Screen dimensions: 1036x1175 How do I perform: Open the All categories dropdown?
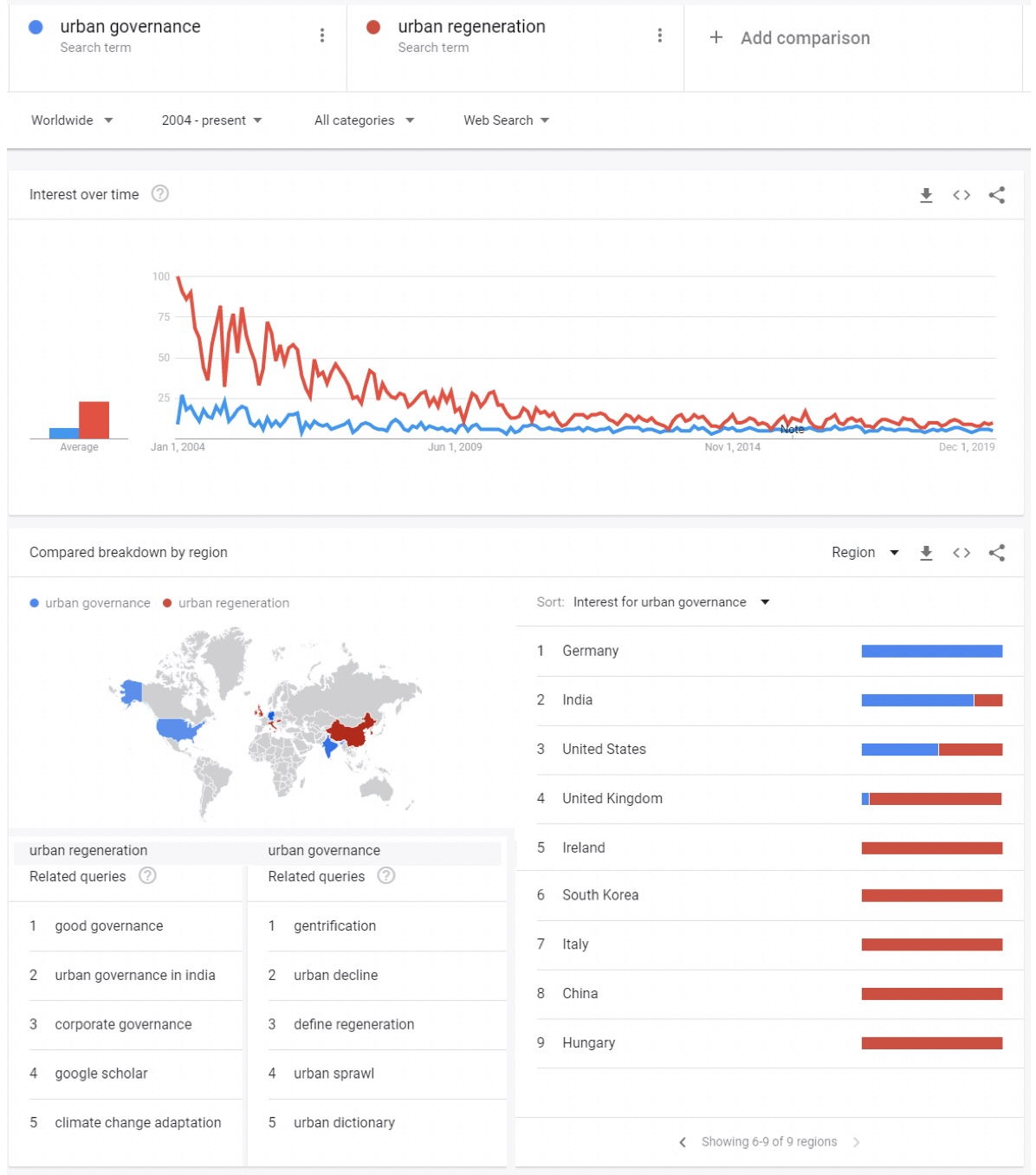click(x=364, y=120)
